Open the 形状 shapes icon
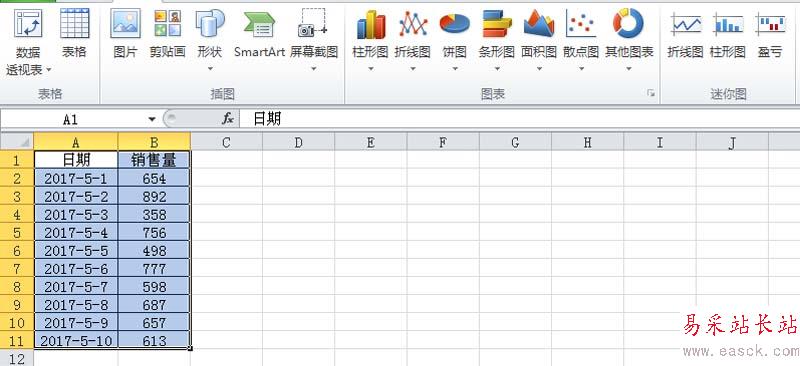Screen dimensions: 800x366 click(x=210, y=23)
